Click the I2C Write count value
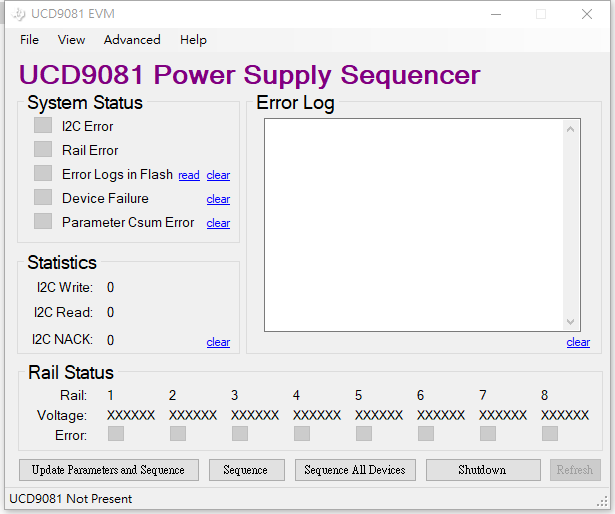615x514 pixels. (111, 287)
